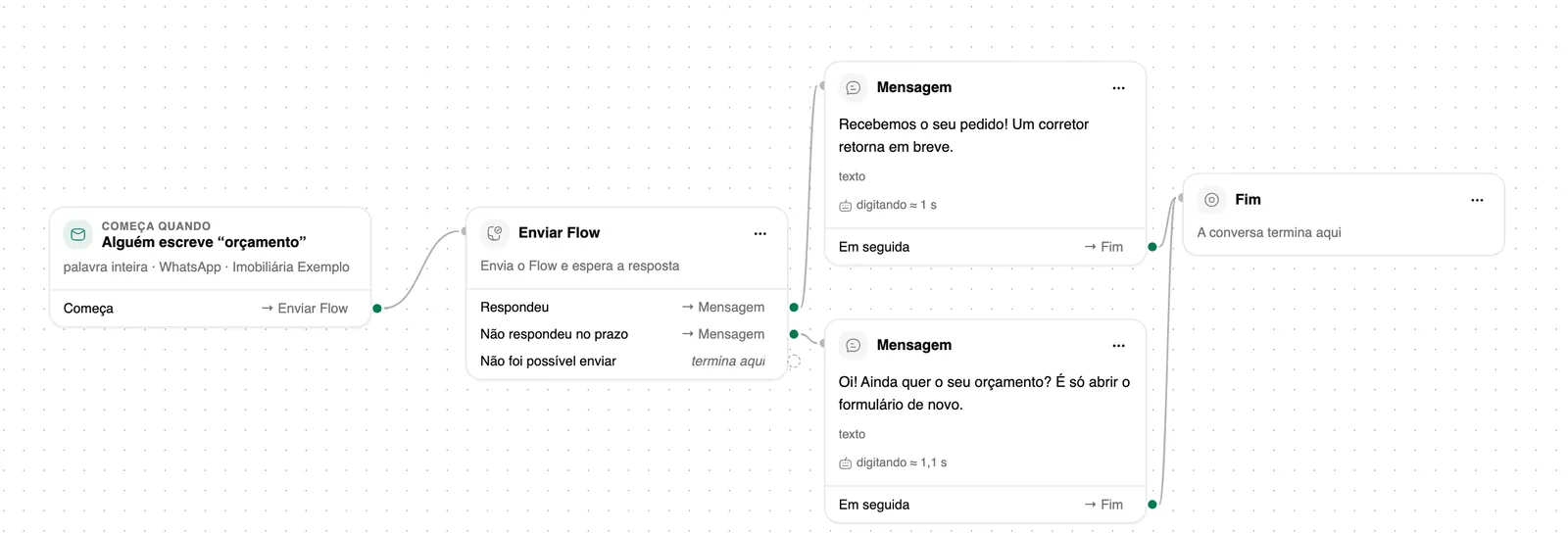Image resolution: width=1568 pixels, height=533 pixels.
Task: Click '→ Mensagem' link in 'Não respondeu no prazo' row
Action: tap(723, 334)
